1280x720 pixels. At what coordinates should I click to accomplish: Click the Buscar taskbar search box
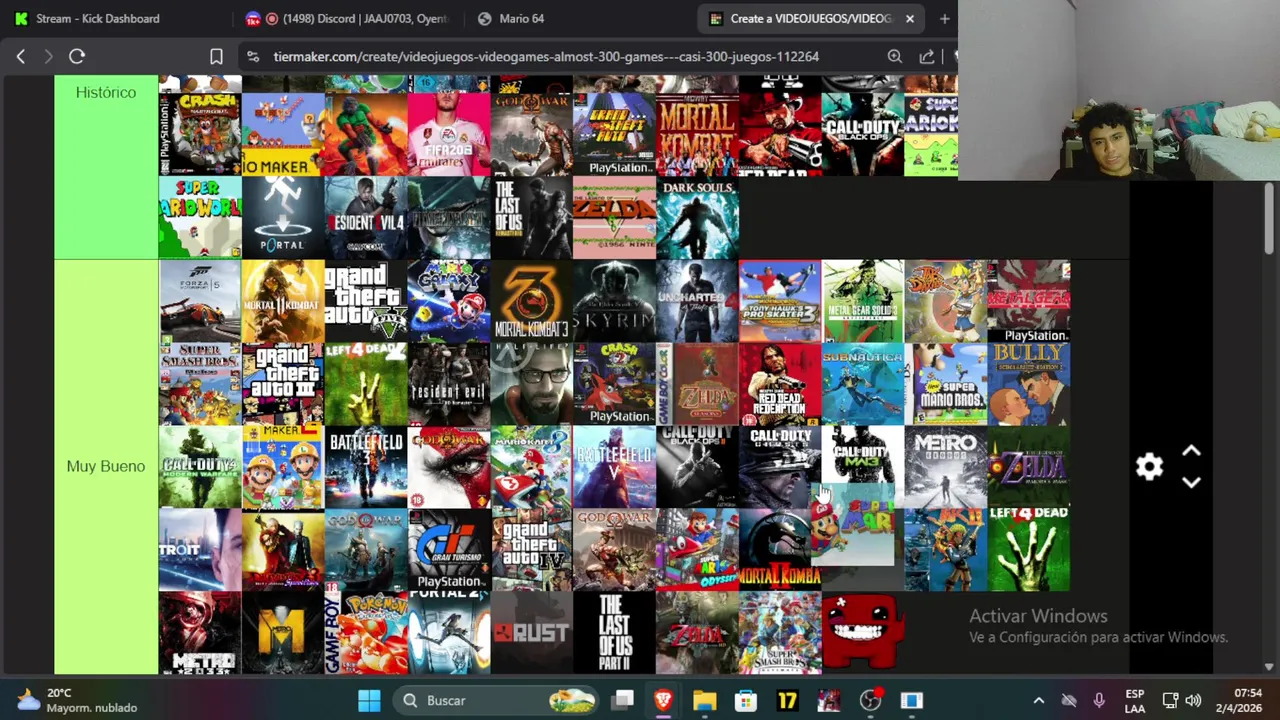coord(495,701)
